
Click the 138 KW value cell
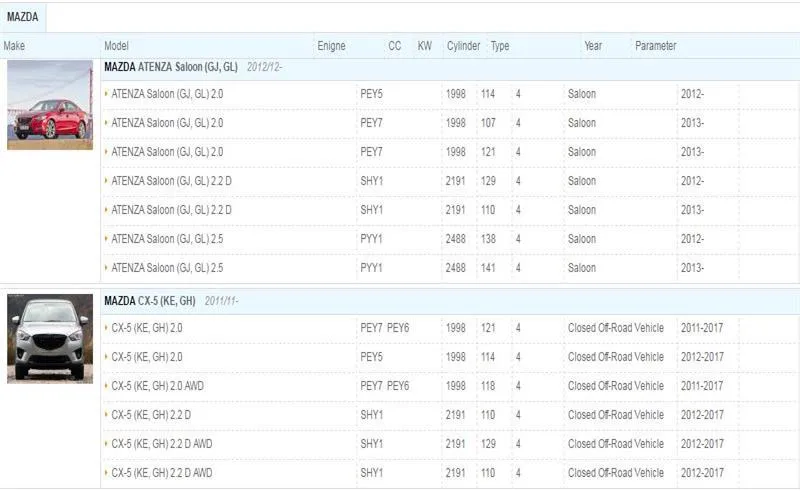(x=488, y=239)
